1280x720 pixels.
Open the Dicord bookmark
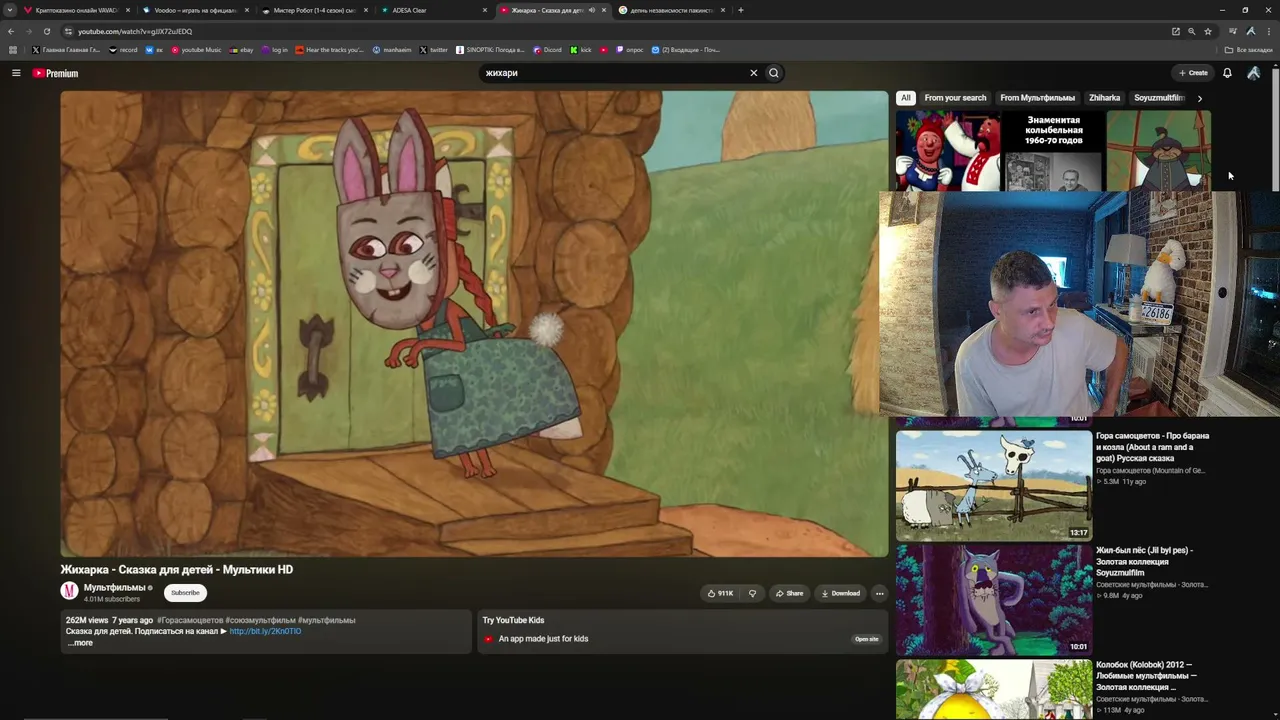click(547, 50)
